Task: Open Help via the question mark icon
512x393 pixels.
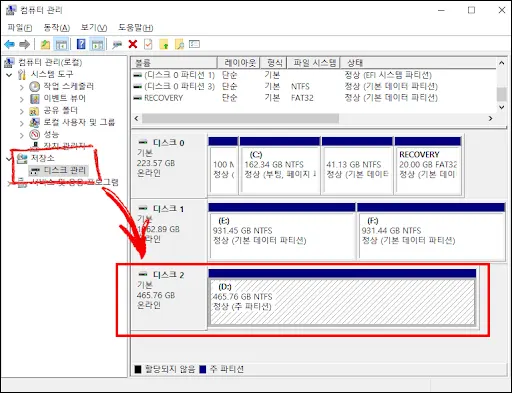Action: pyautogui.click(x=81, y=44)
